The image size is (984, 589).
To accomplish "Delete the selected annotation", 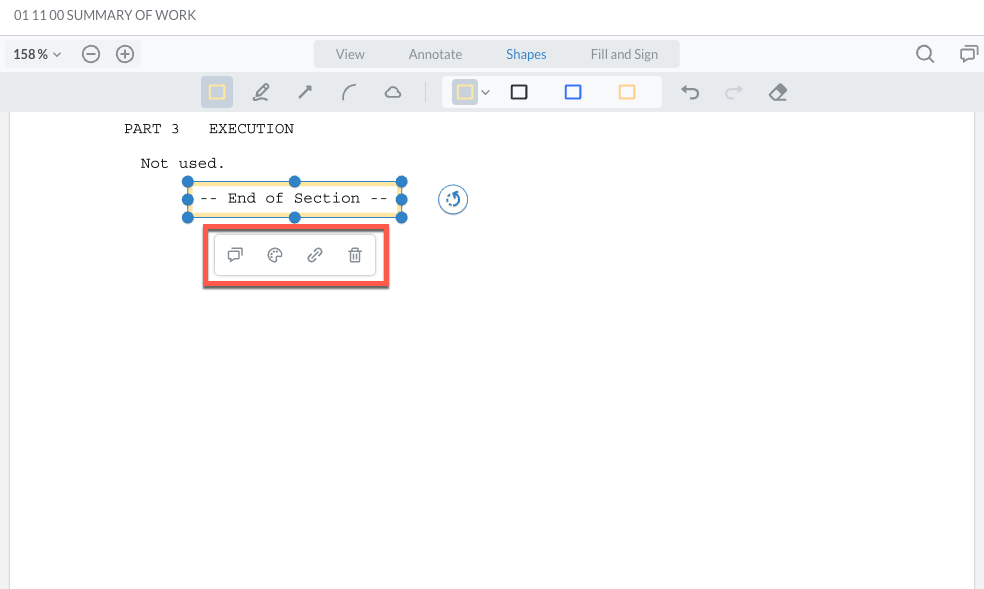I will coord(355,255).
